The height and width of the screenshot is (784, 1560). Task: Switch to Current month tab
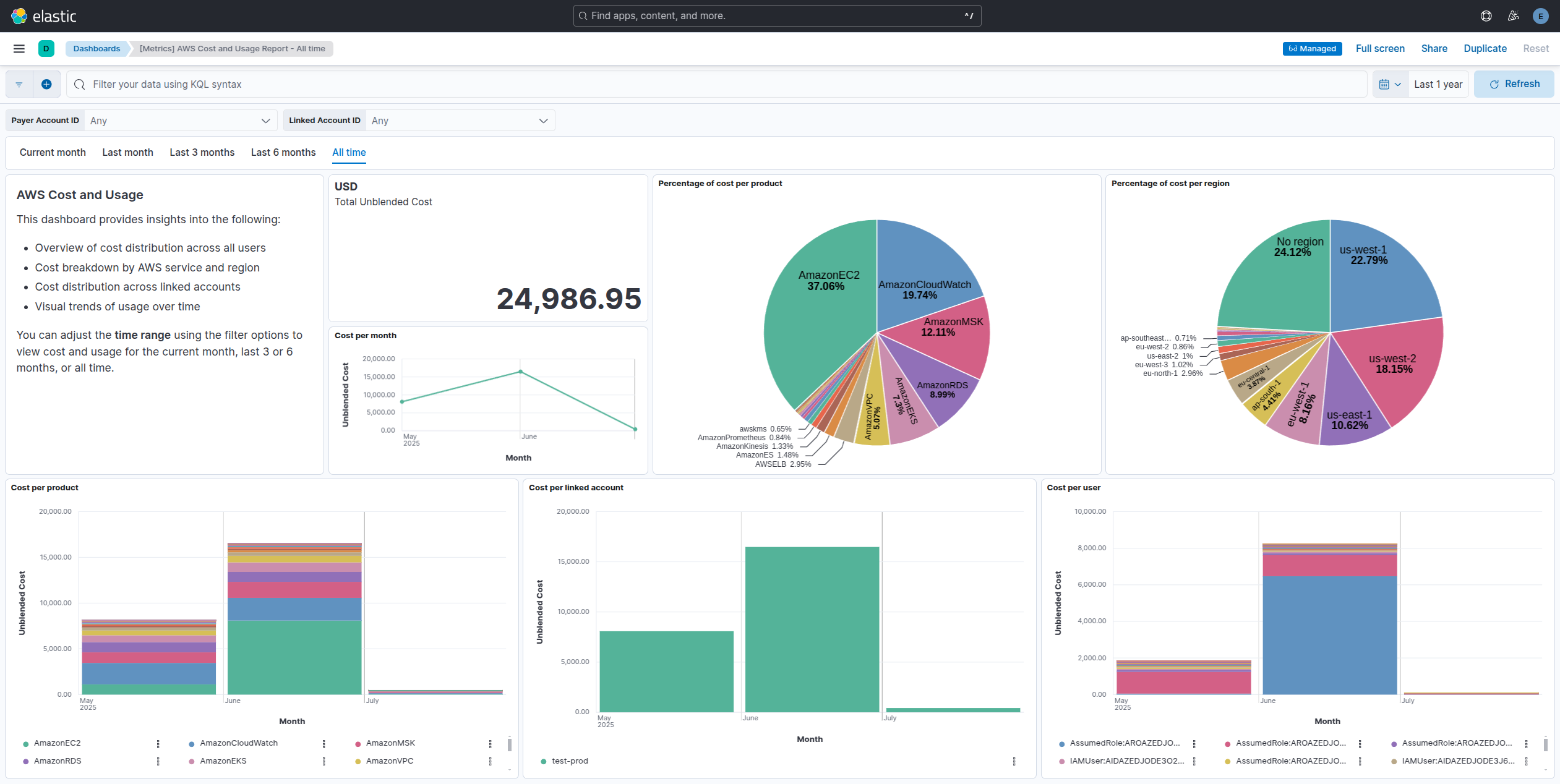pyautogui.click(x=53, y=152)
